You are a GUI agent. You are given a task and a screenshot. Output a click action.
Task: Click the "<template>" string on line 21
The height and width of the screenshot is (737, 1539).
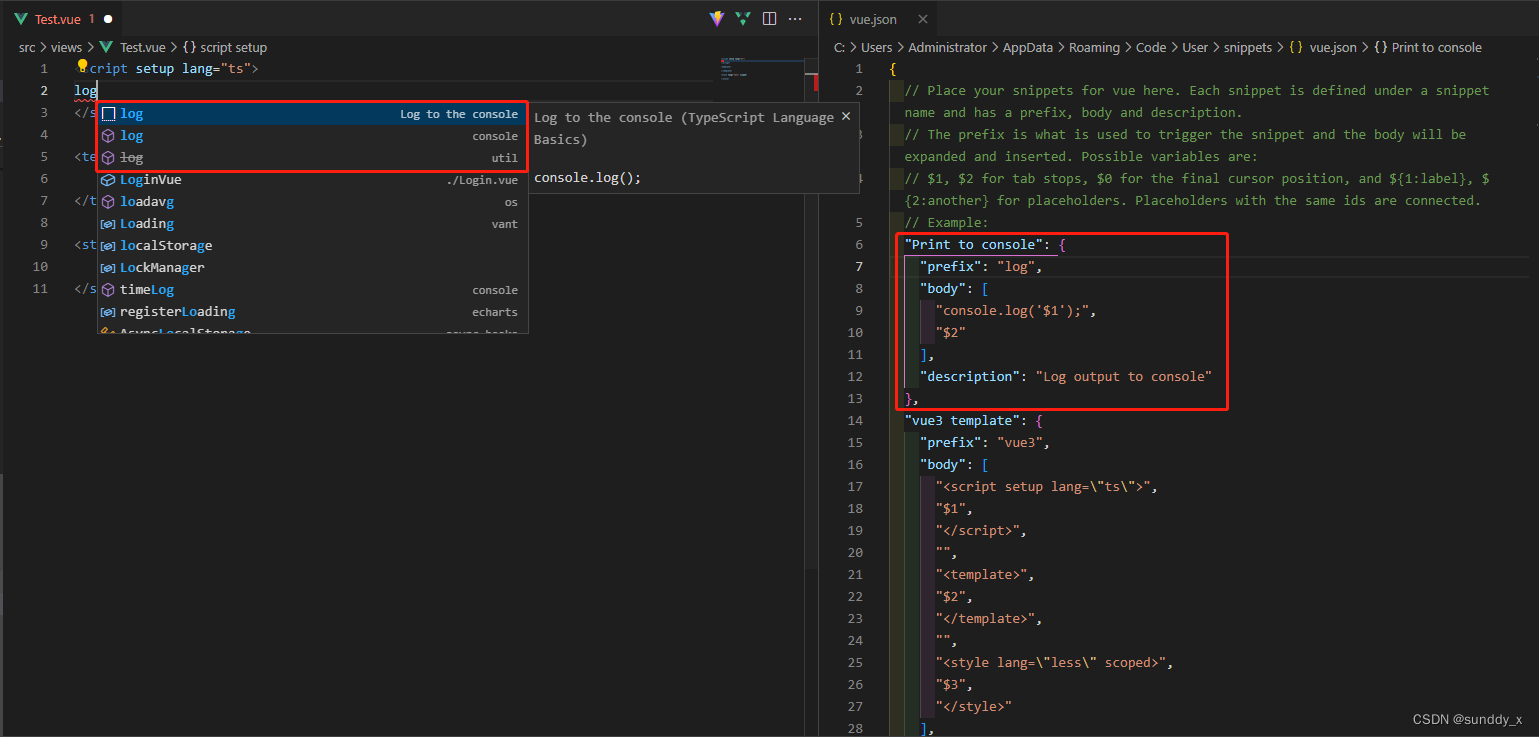[985, 574]
